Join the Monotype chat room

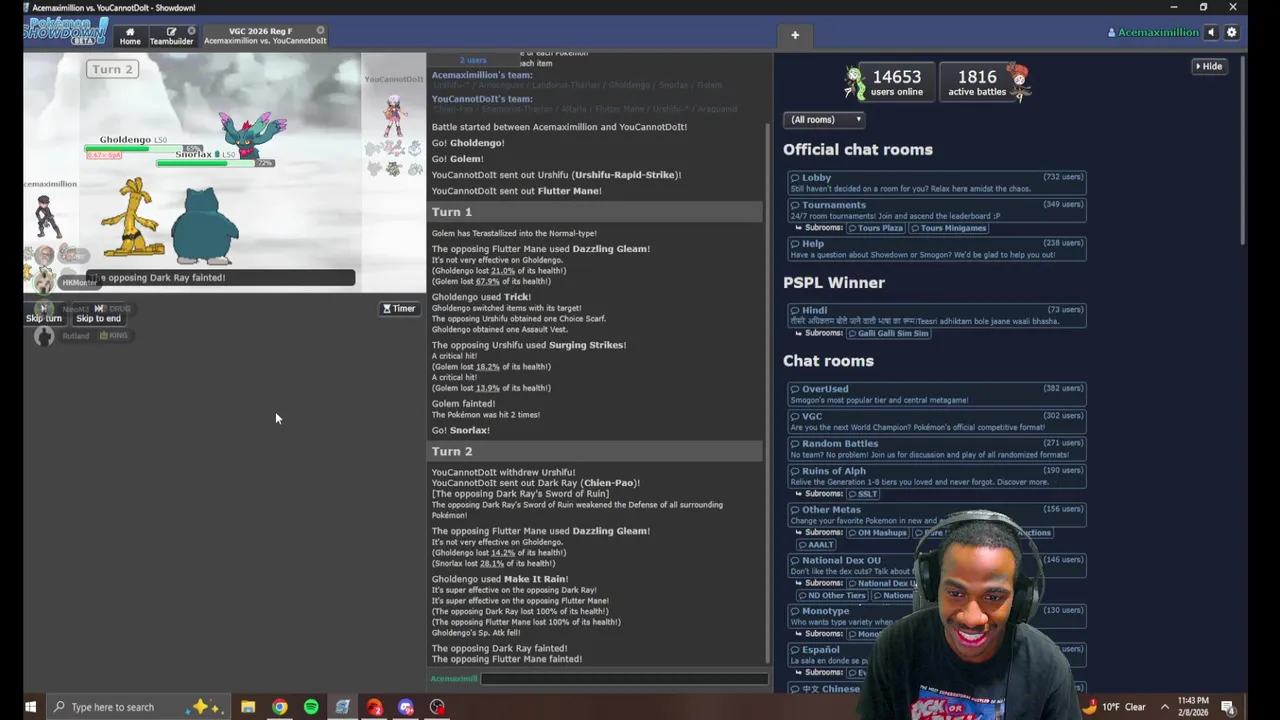937,616
